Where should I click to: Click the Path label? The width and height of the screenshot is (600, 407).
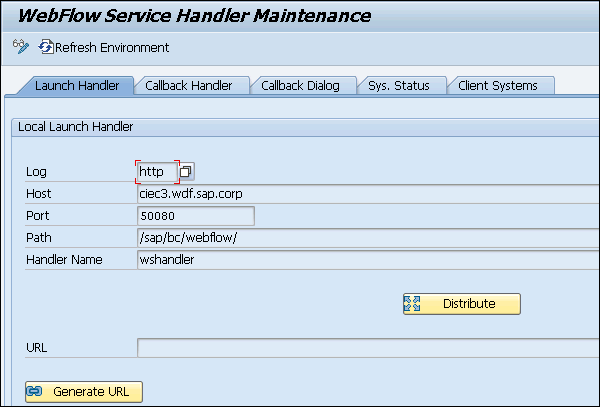tap(39, 238)
